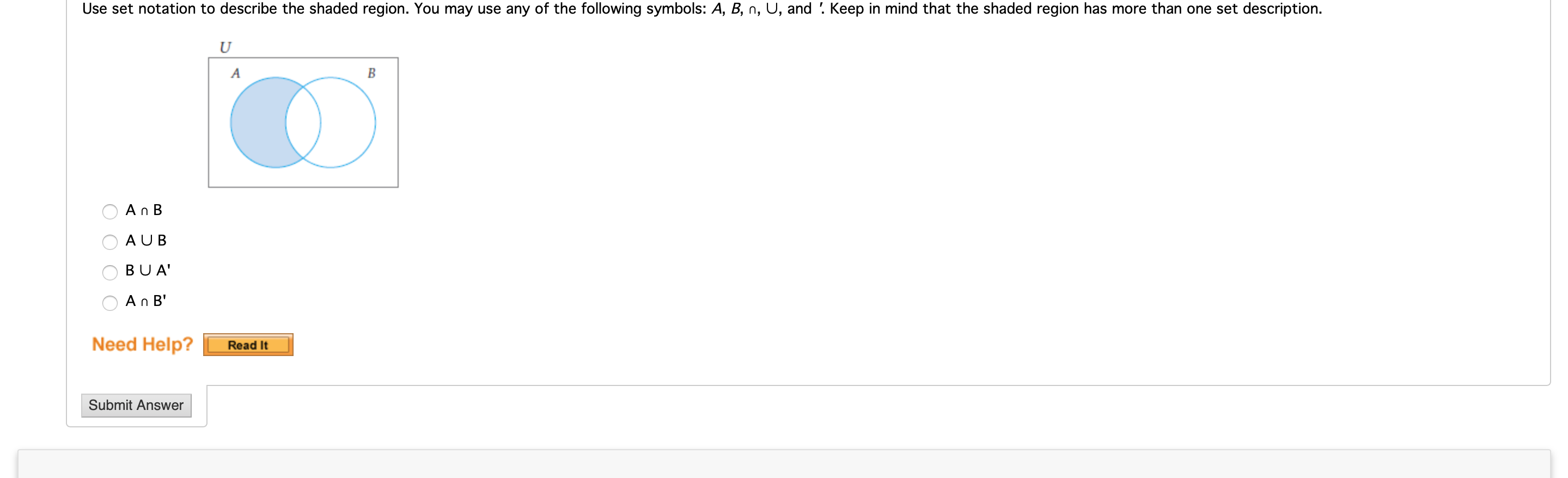Image resolution: width=1568 pixels, height=478 pixels.
Task: Click the A ∪ B answer text
Action: 145,240
